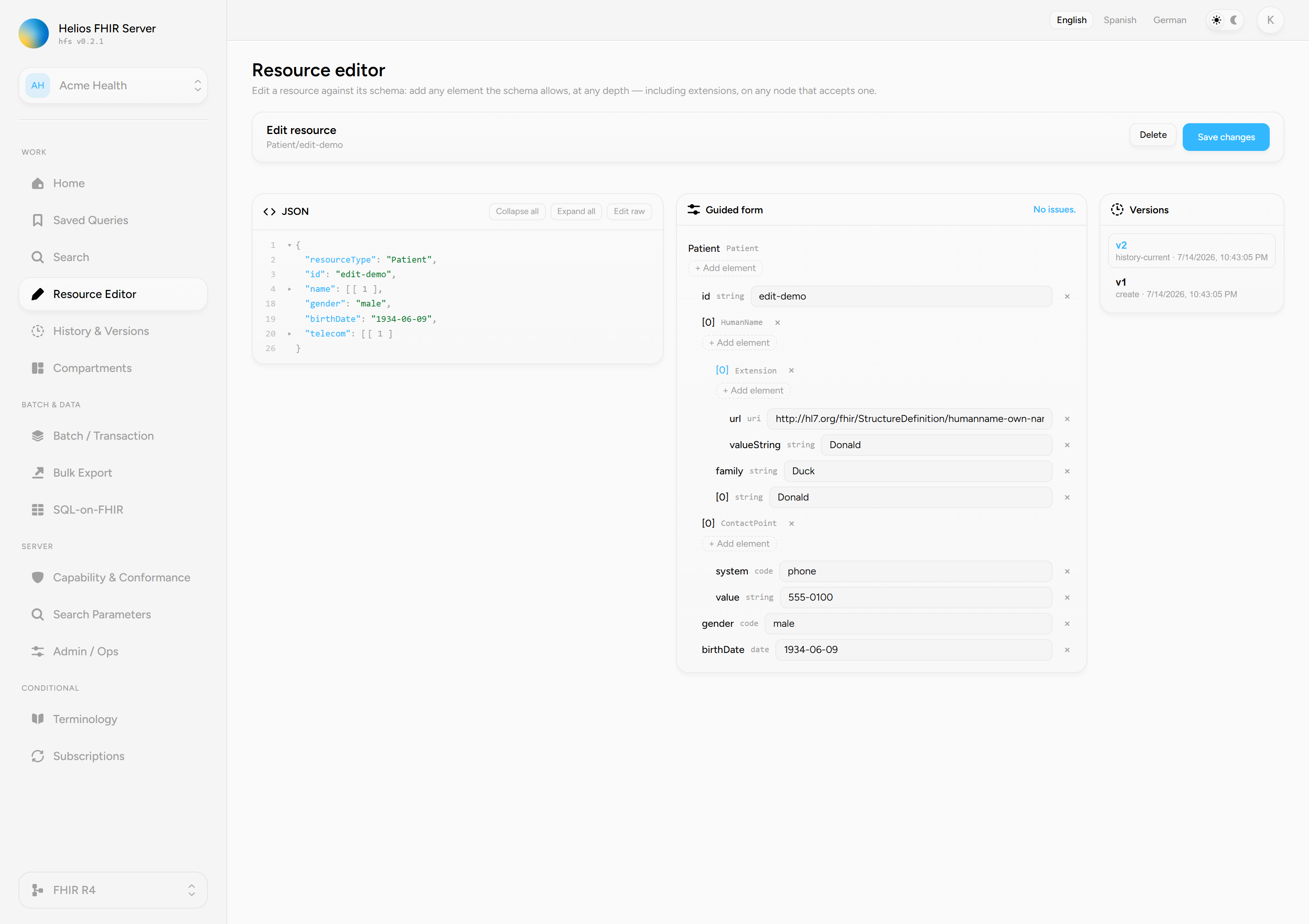Select Spanish language option
The height and width of the screenshot is (924, 1309).
point(1120,20)
